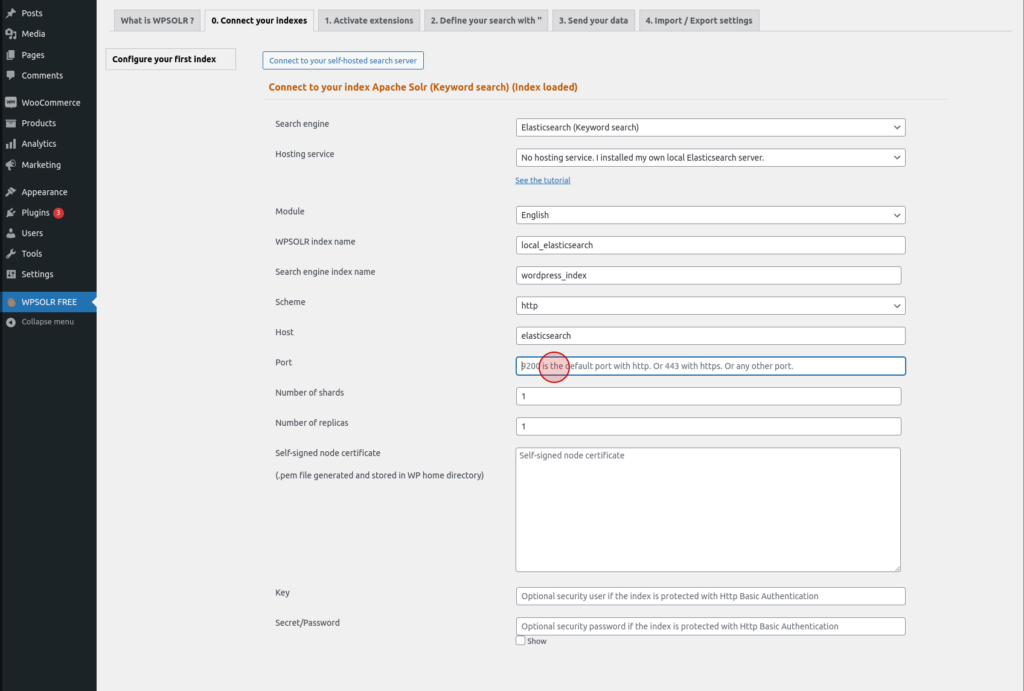The image size is (1024, 691).
Task: Open Settings menu in sidebar
Action: point(37,274)
